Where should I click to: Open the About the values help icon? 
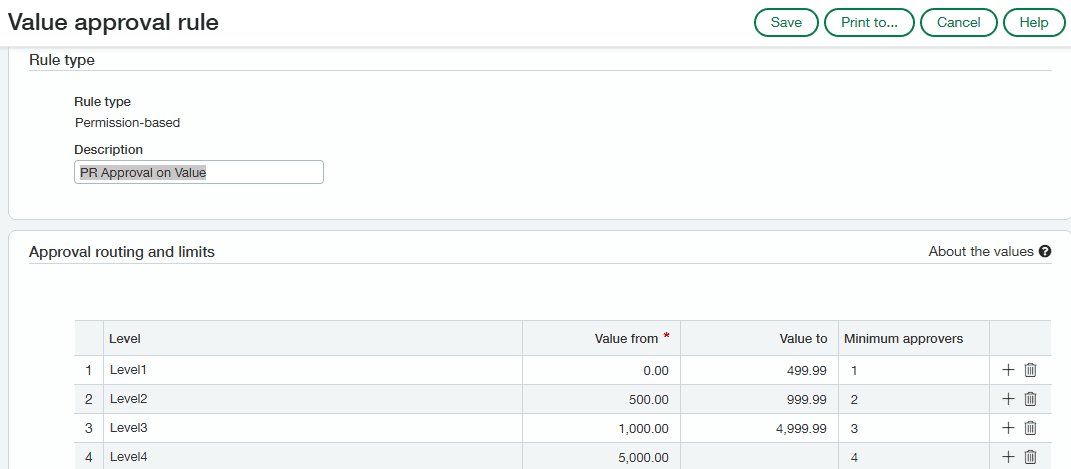coord(1044,251)
